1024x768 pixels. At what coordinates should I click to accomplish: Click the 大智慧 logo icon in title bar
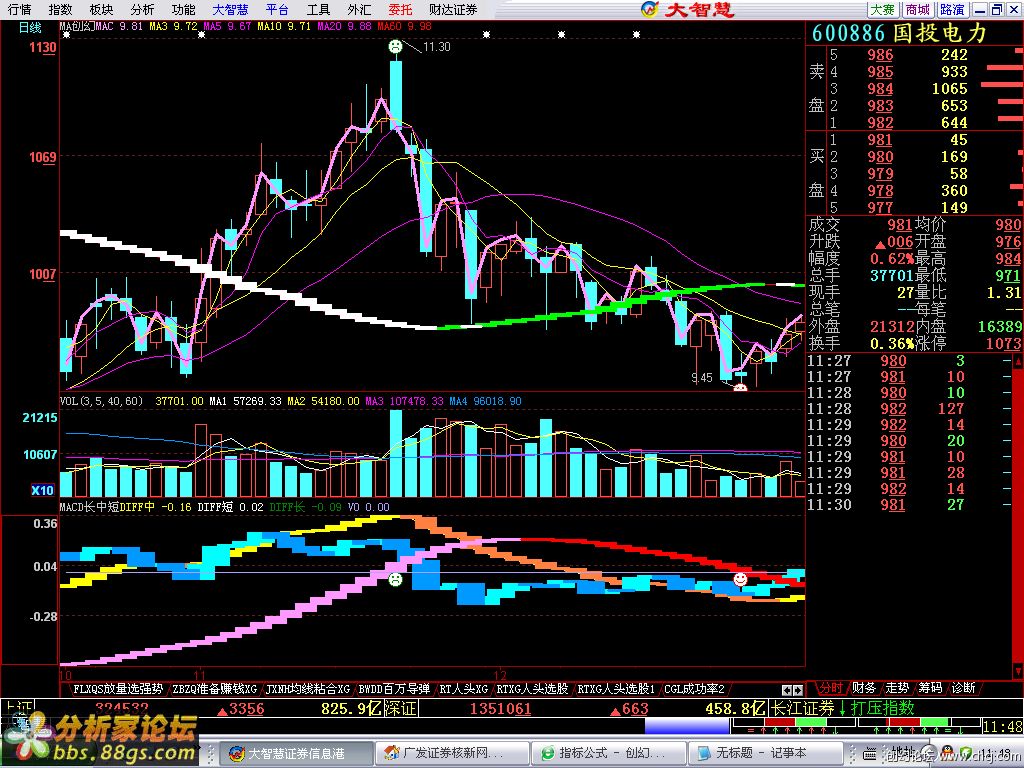tap(649, 9)
